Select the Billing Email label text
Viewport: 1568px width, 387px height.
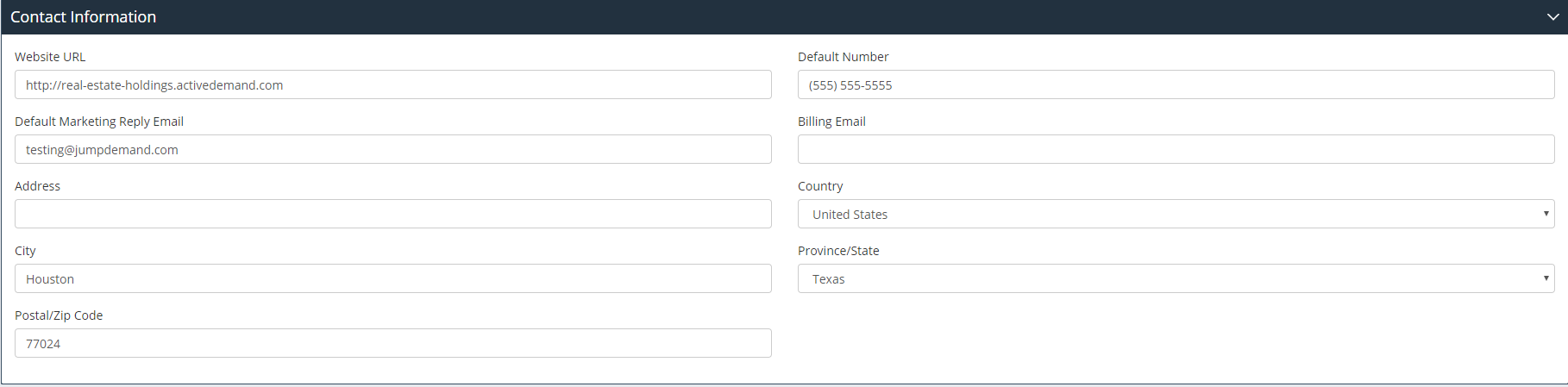click(x=831, y=122)
